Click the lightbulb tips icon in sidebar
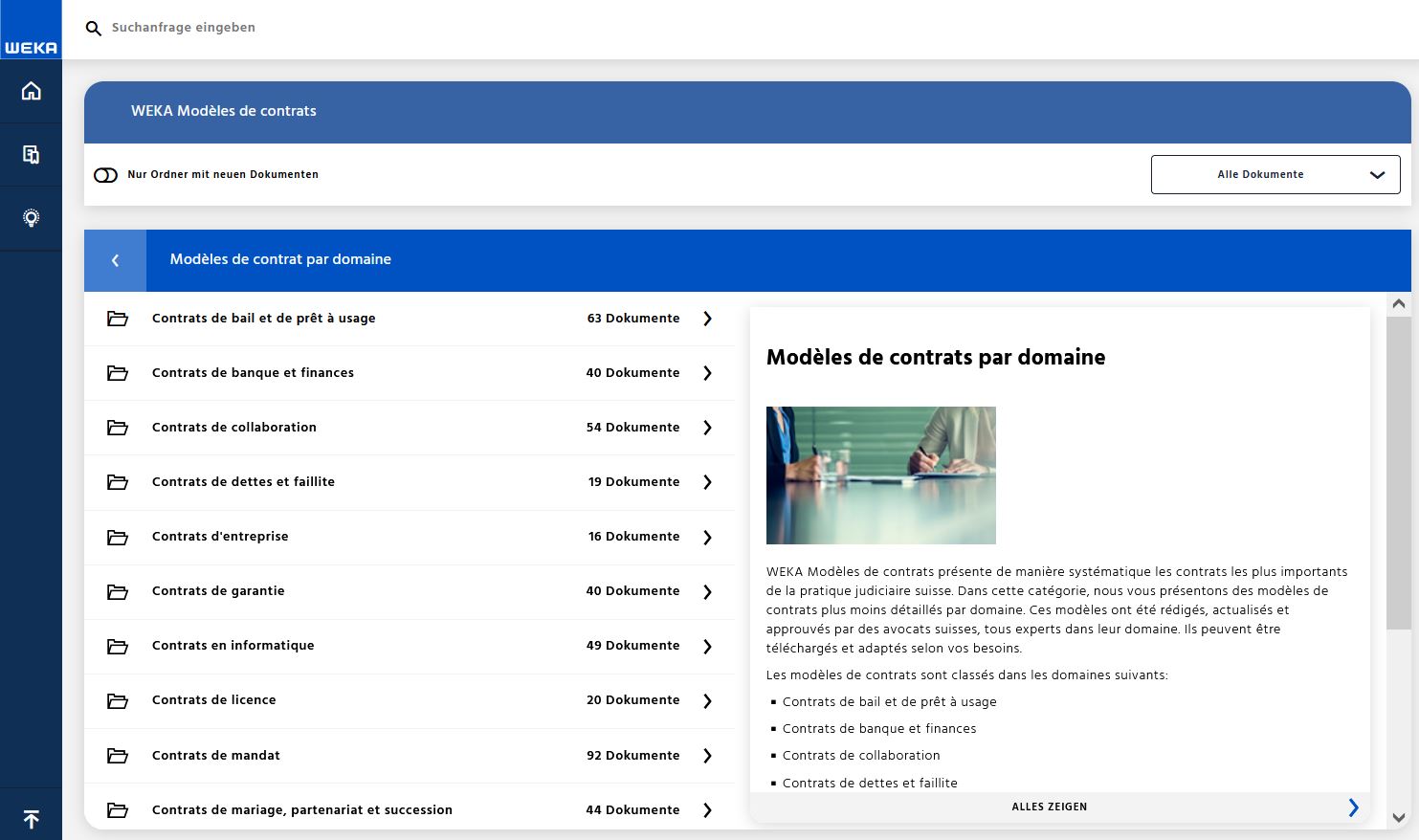This screenshot has width=1419, height=840. click(x=31, y=218)
